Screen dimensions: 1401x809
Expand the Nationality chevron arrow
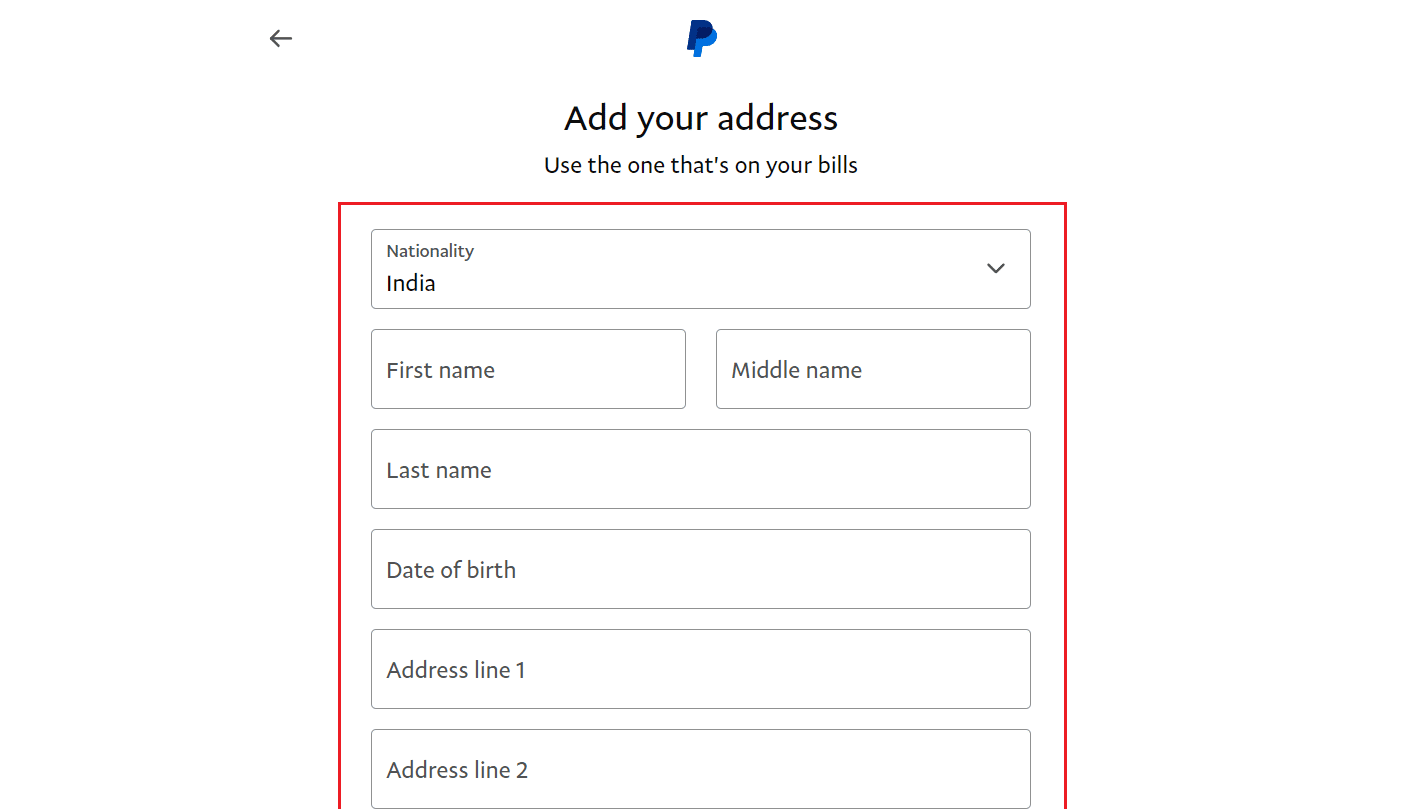point(995,268)
